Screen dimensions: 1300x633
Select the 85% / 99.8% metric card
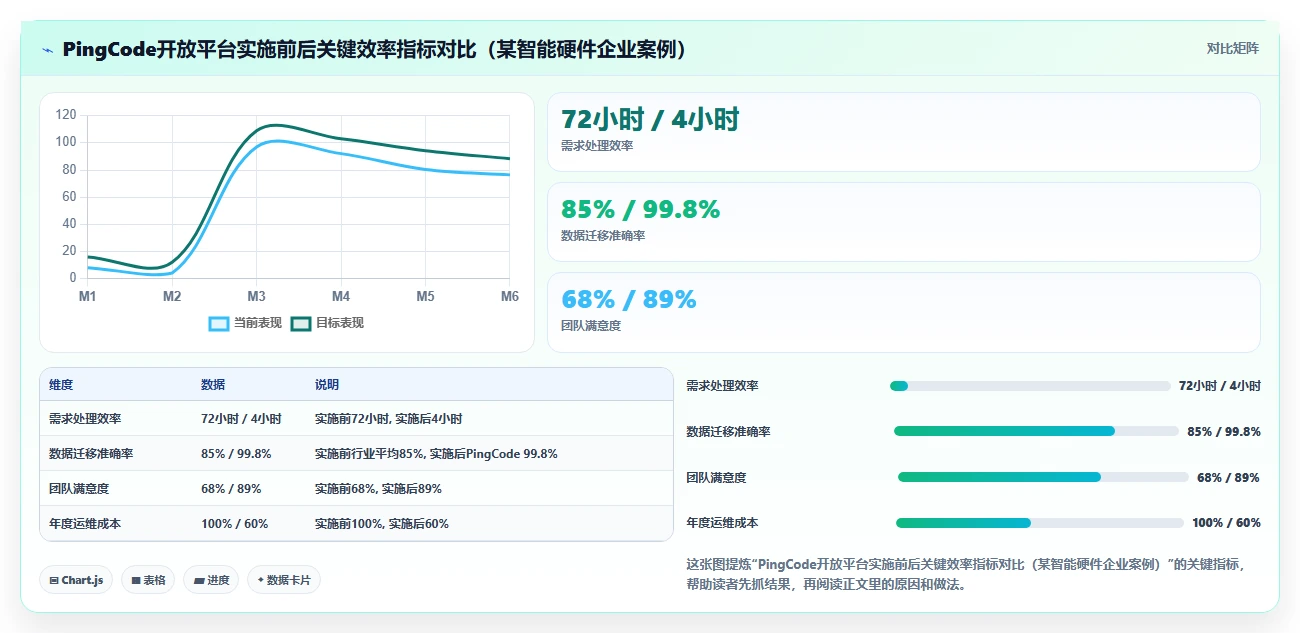(x=904, y=222)
